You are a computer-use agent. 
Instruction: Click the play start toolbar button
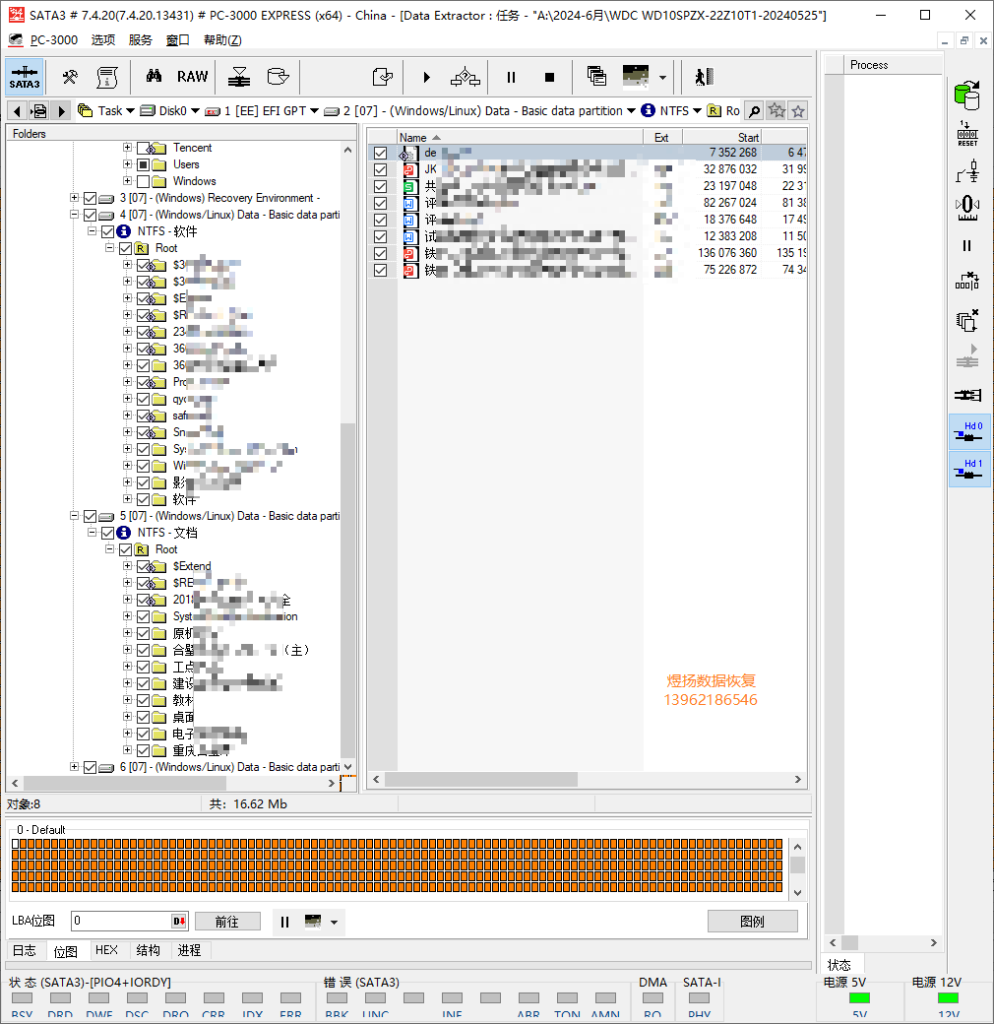(x=426, y=78)
